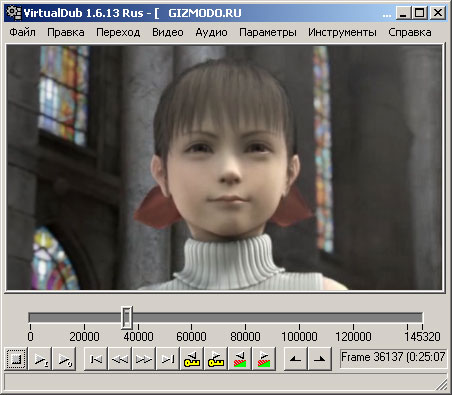Click the Frame 36137 position field
This screenshot has height=395, width=452.
393,358
